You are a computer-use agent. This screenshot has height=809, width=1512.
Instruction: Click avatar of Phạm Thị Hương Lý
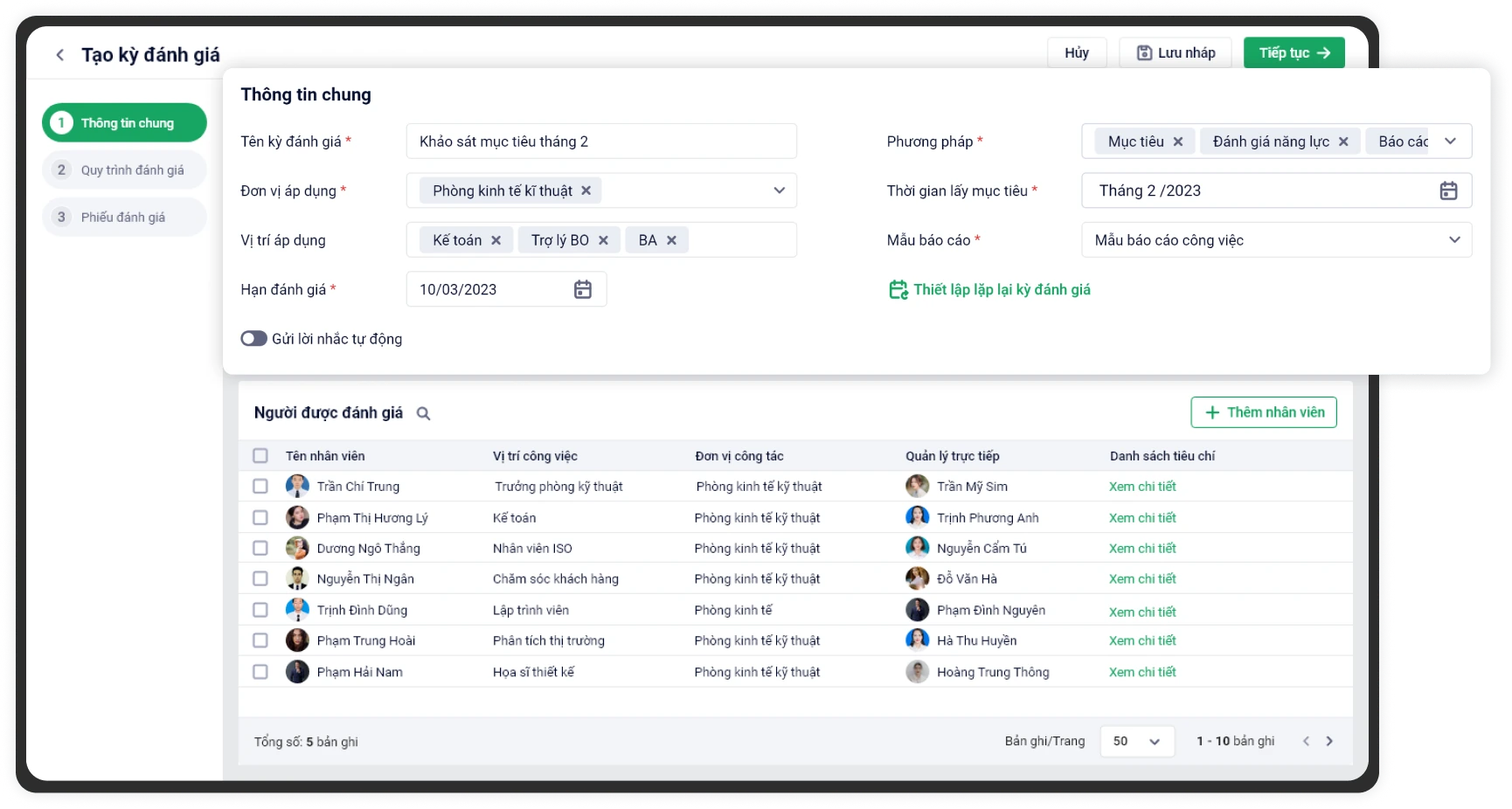297,517
